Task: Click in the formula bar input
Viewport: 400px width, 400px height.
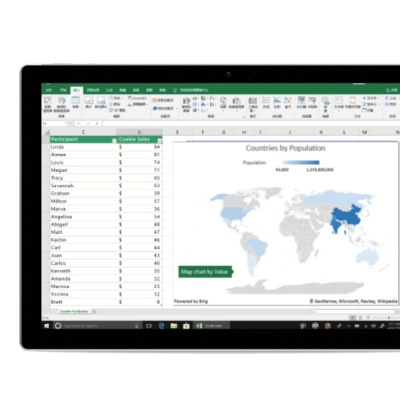Action: pyautogui.click(x=250, y=124)
